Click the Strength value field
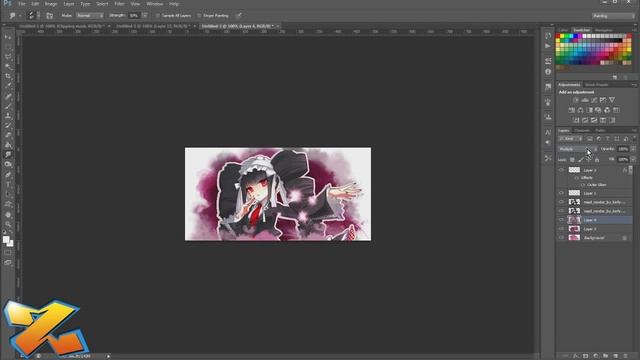 [x=134, y=16]
